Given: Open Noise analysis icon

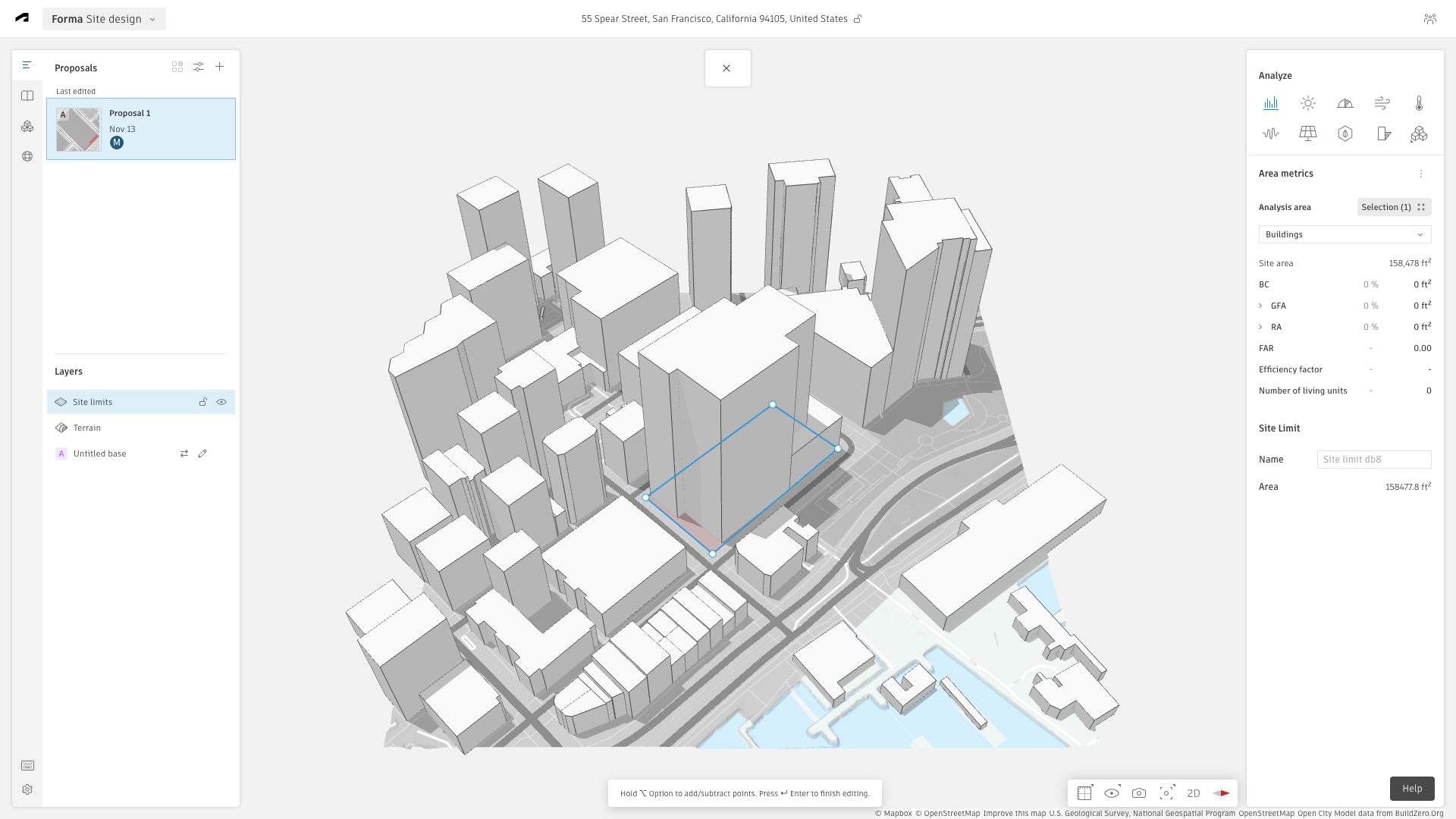Looking at the screenshot, I should point(1270,134).
